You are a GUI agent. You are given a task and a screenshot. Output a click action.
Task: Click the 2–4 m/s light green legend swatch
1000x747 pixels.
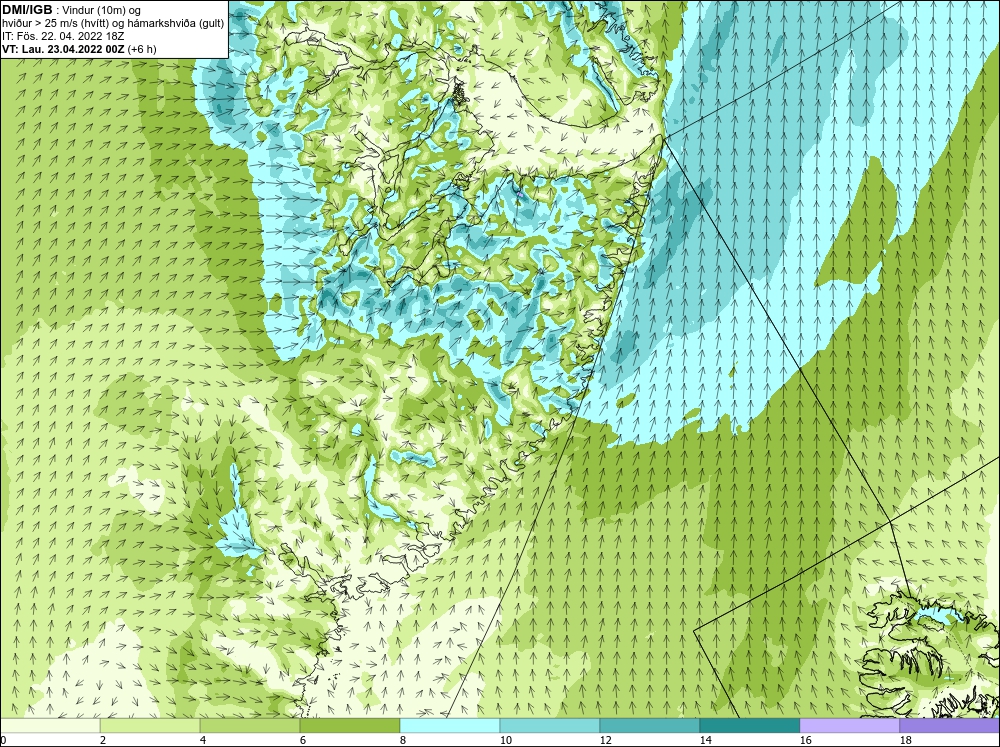150,725
